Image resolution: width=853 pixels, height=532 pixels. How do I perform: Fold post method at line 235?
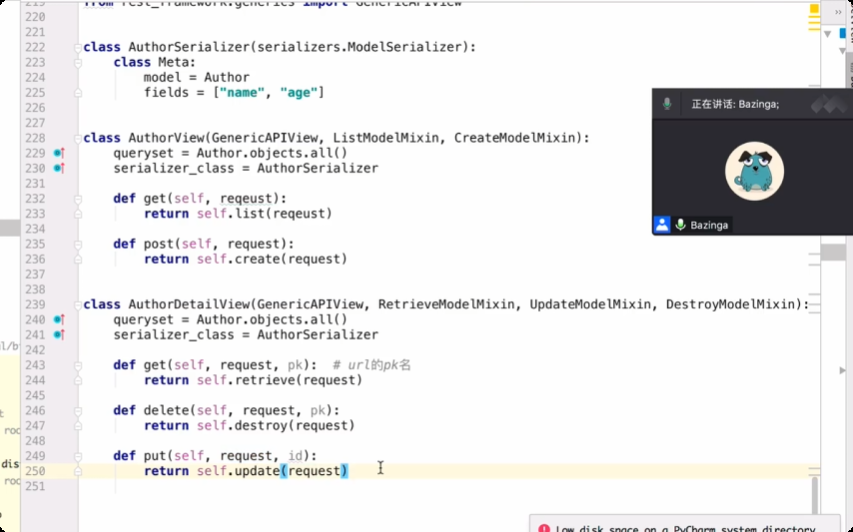pyautogui.click(x=78, y=244)
